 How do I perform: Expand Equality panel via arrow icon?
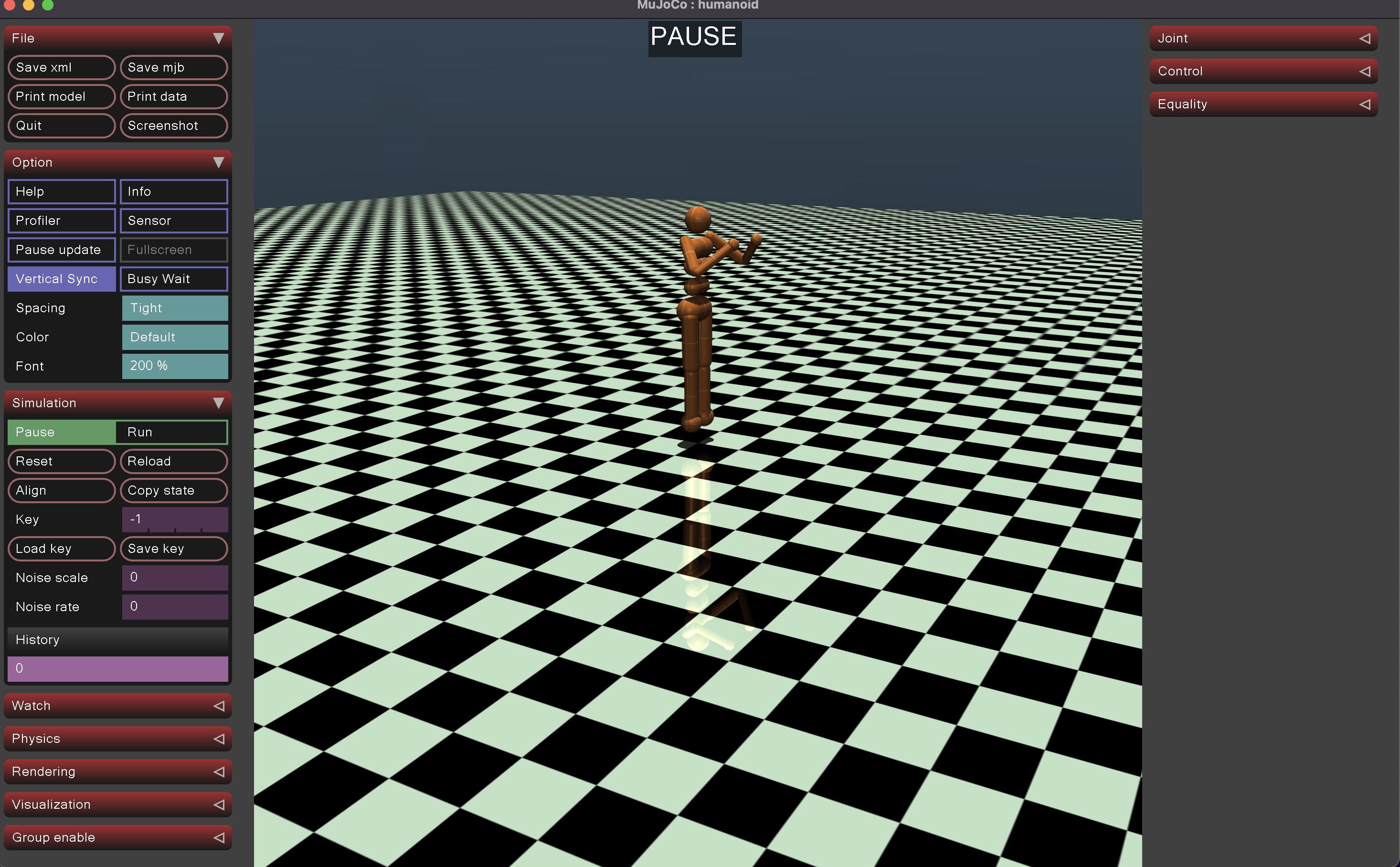tap(1365, 105)
